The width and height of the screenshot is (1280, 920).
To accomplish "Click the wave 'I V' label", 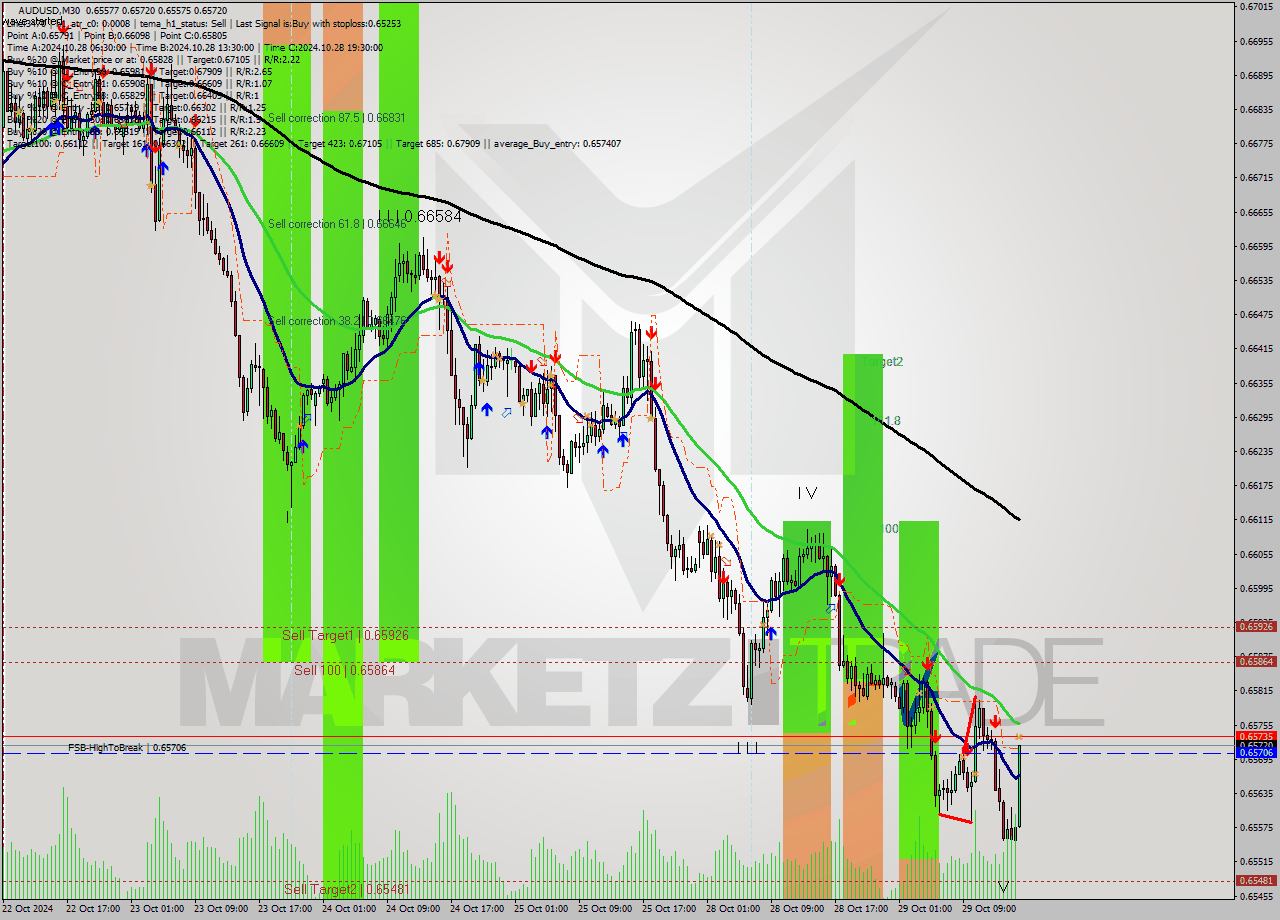I will coord(807,493).
